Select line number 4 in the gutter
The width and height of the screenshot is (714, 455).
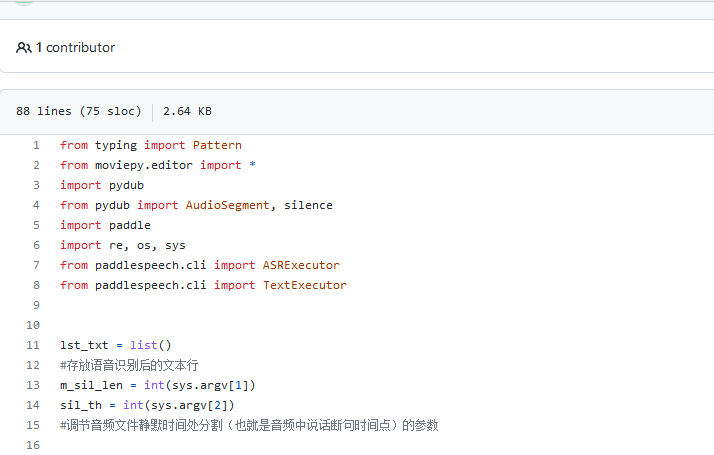(x=36, y=205)
